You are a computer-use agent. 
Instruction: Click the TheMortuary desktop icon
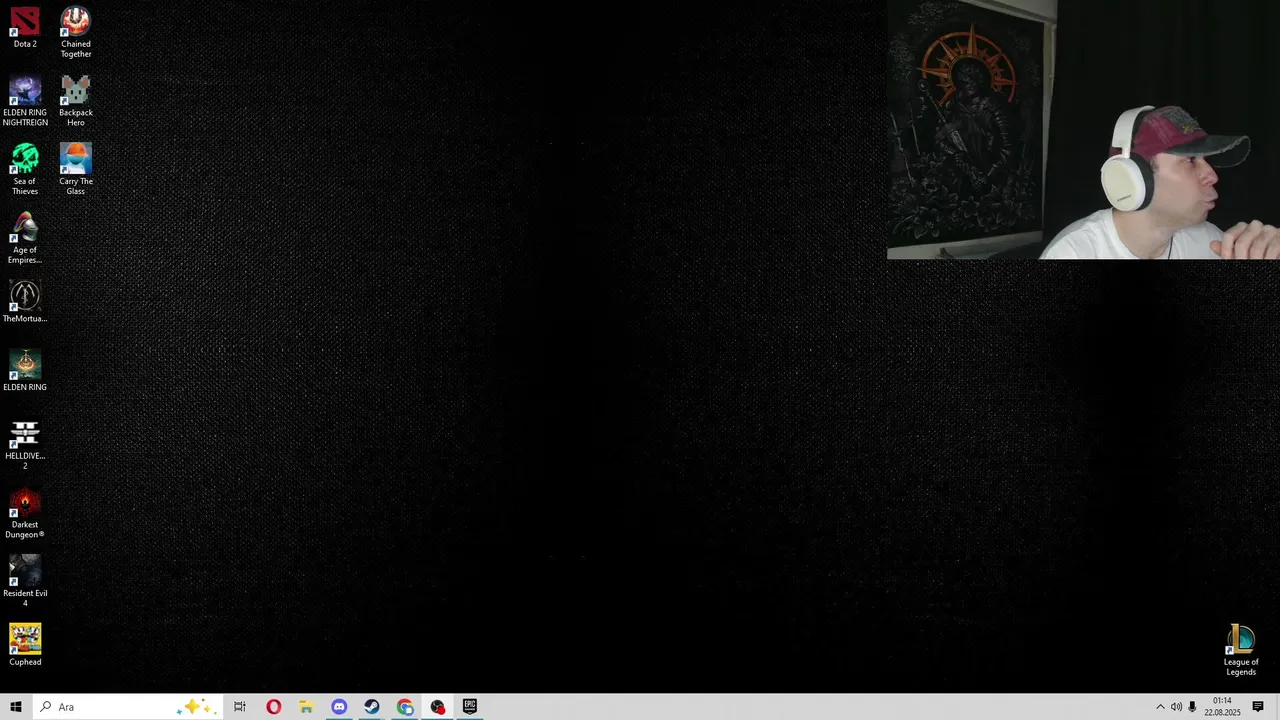tap(25, 302)
